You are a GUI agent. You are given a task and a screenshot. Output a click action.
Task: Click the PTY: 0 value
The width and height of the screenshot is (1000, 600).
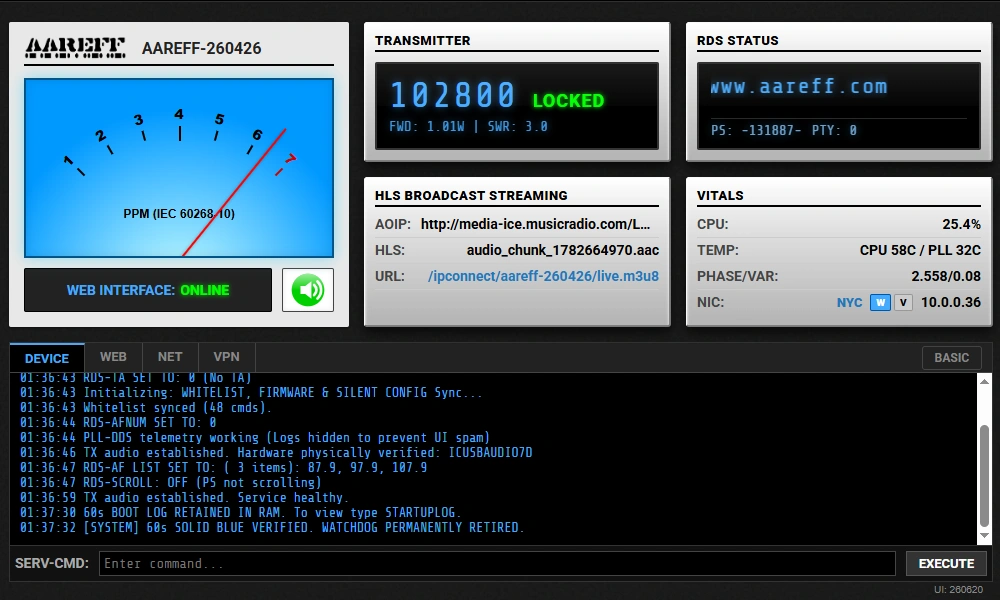pyautogui.click(x=834, y=130)
